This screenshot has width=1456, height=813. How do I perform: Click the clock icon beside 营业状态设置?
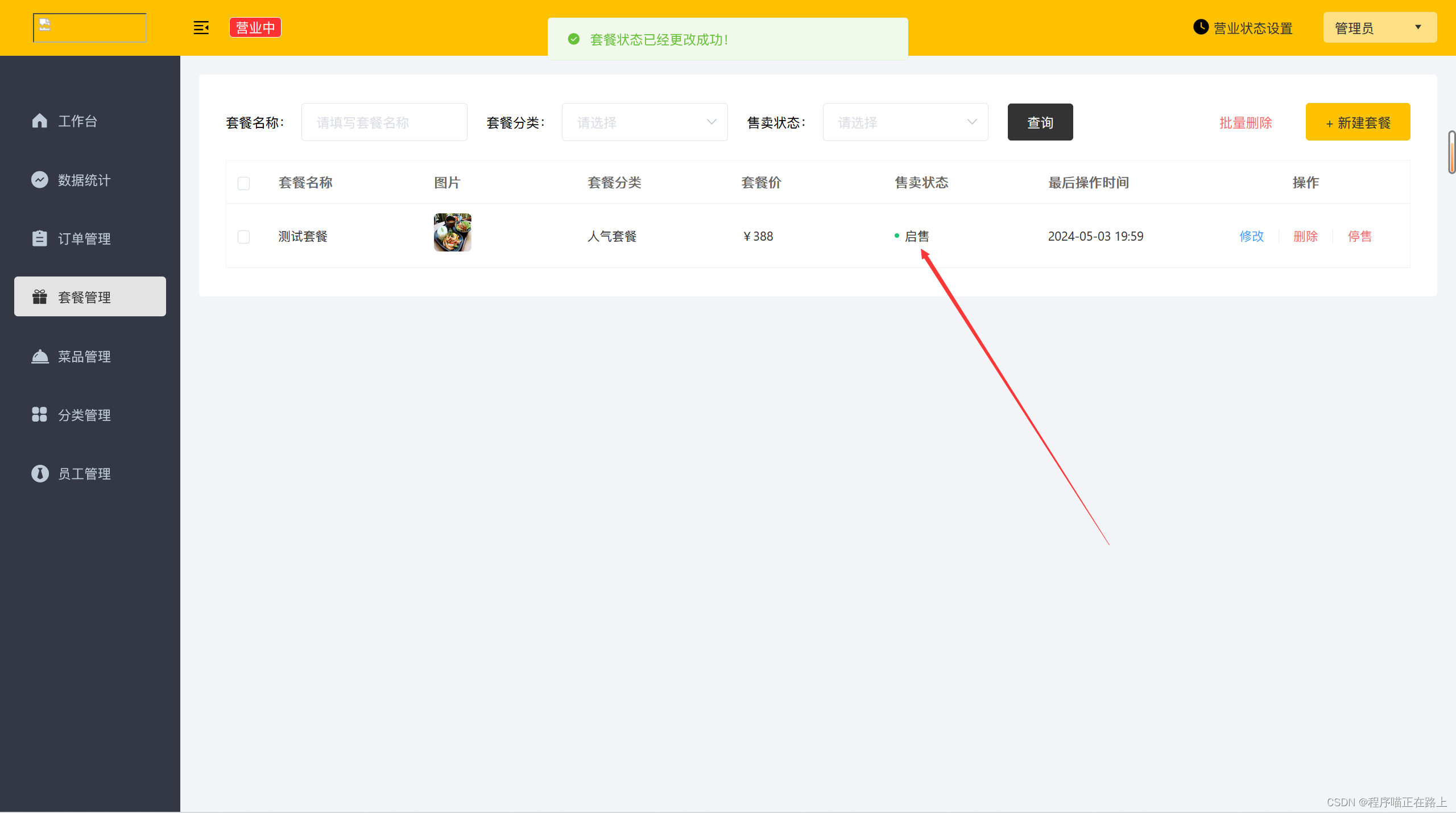pos(1200,27)
